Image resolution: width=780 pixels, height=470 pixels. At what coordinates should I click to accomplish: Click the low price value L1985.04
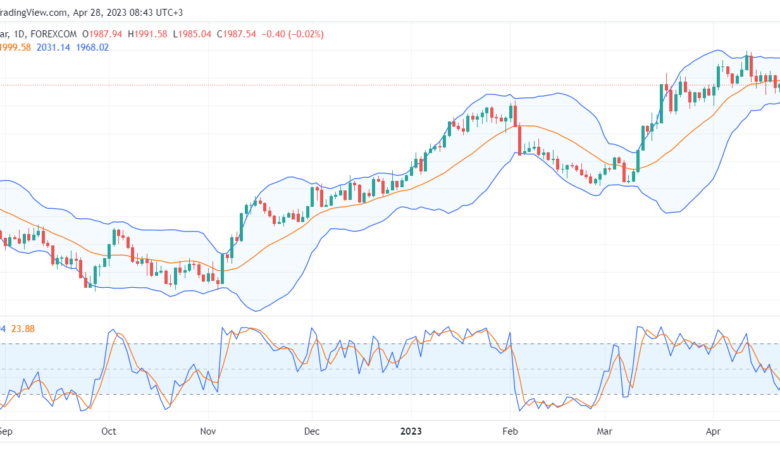[x=192, y=34]
